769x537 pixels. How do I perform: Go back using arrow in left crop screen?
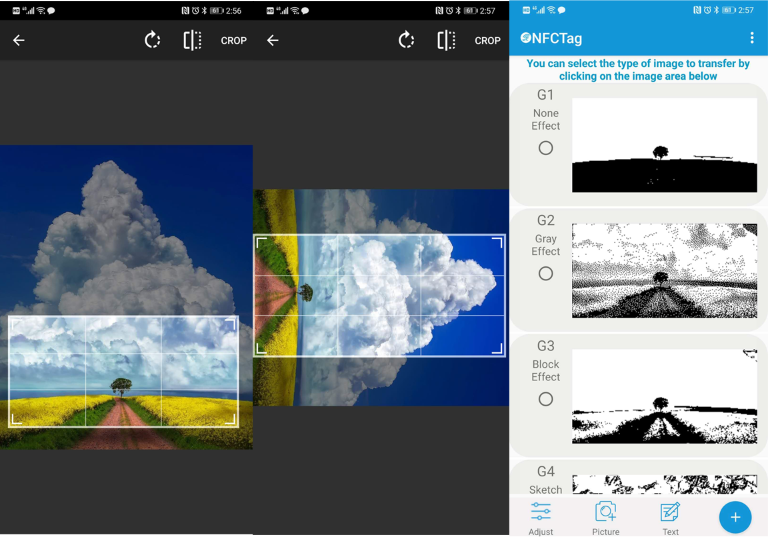[19, 40]
